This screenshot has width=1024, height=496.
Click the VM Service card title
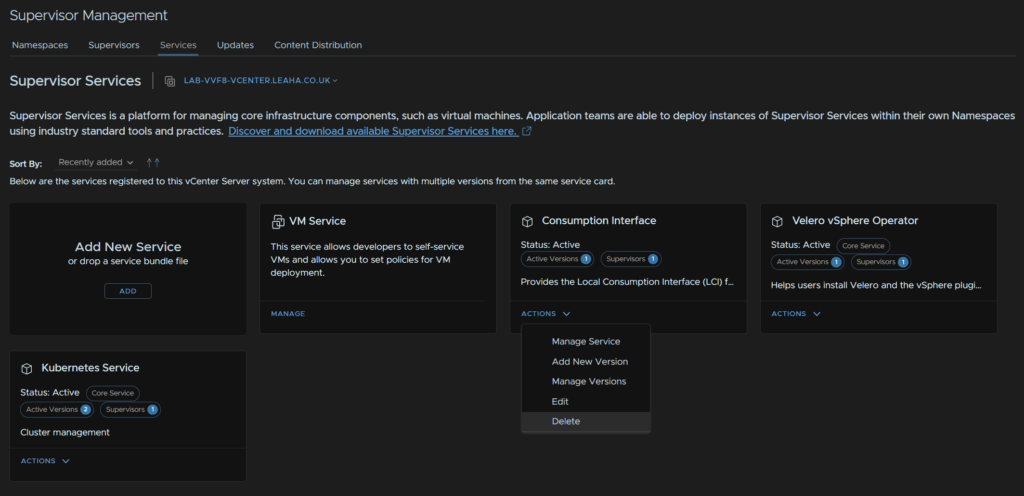(x=317, y=221)
